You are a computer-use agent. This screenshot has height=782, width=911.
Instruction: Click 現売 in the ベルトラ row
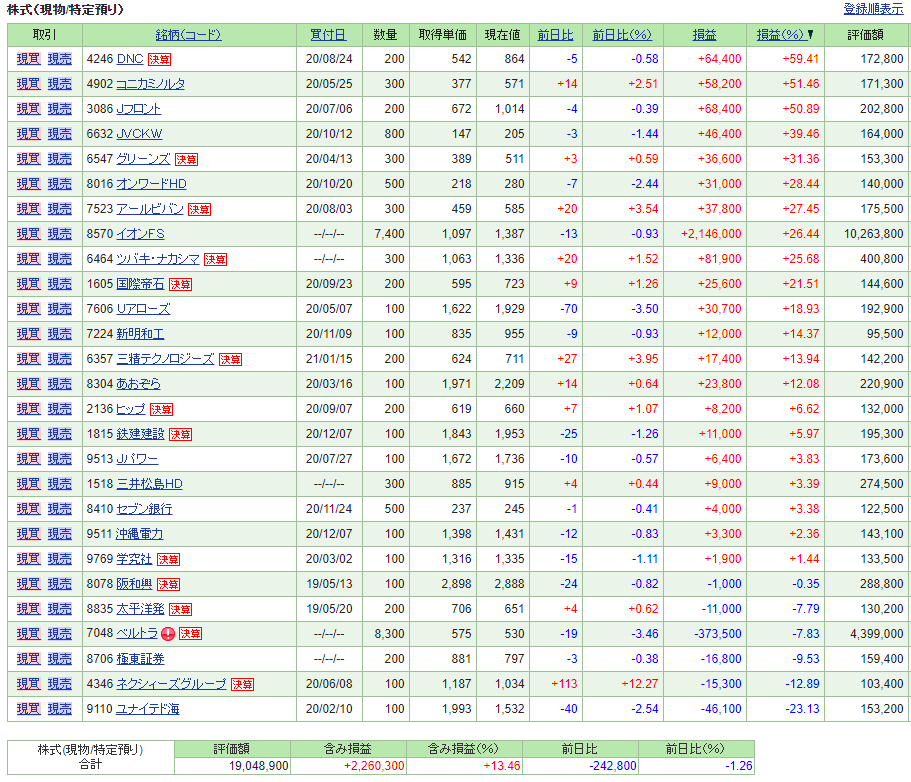pyautogui.click(x=60, y=633)
